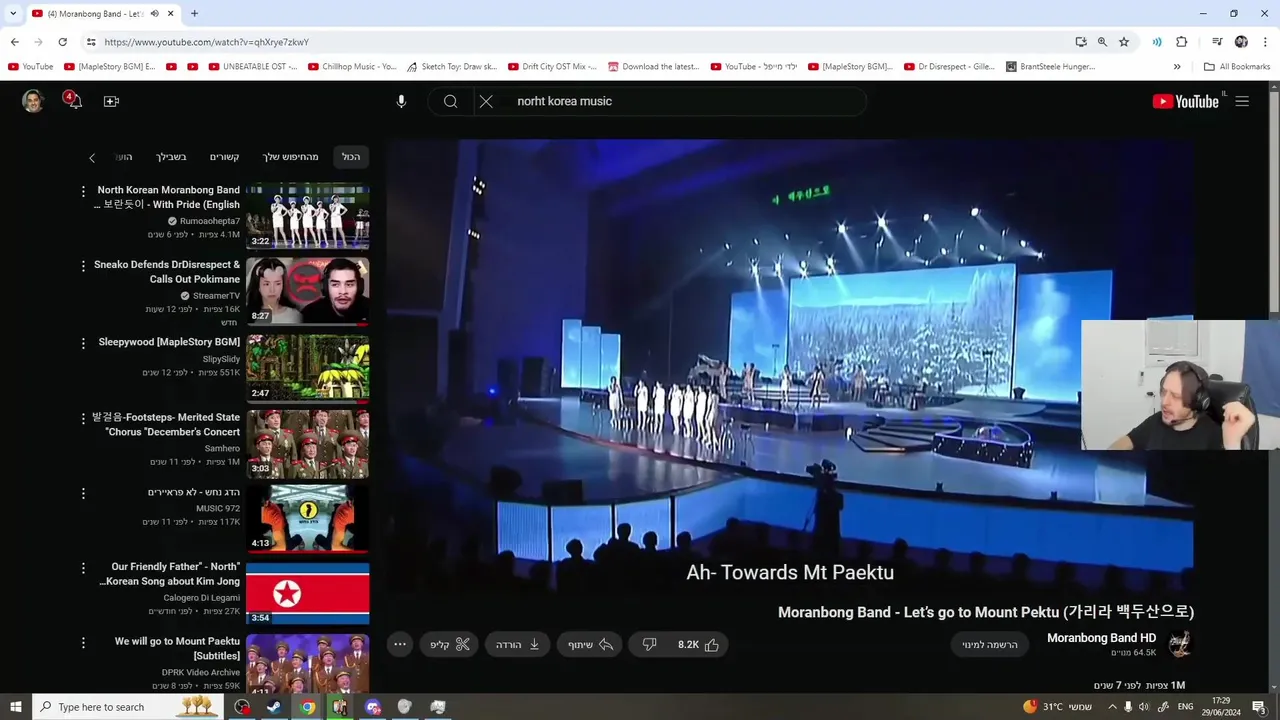Open the system tray volume icon
The width and height of the screenshot is (1280, 720).
[x=1144, y=707]
